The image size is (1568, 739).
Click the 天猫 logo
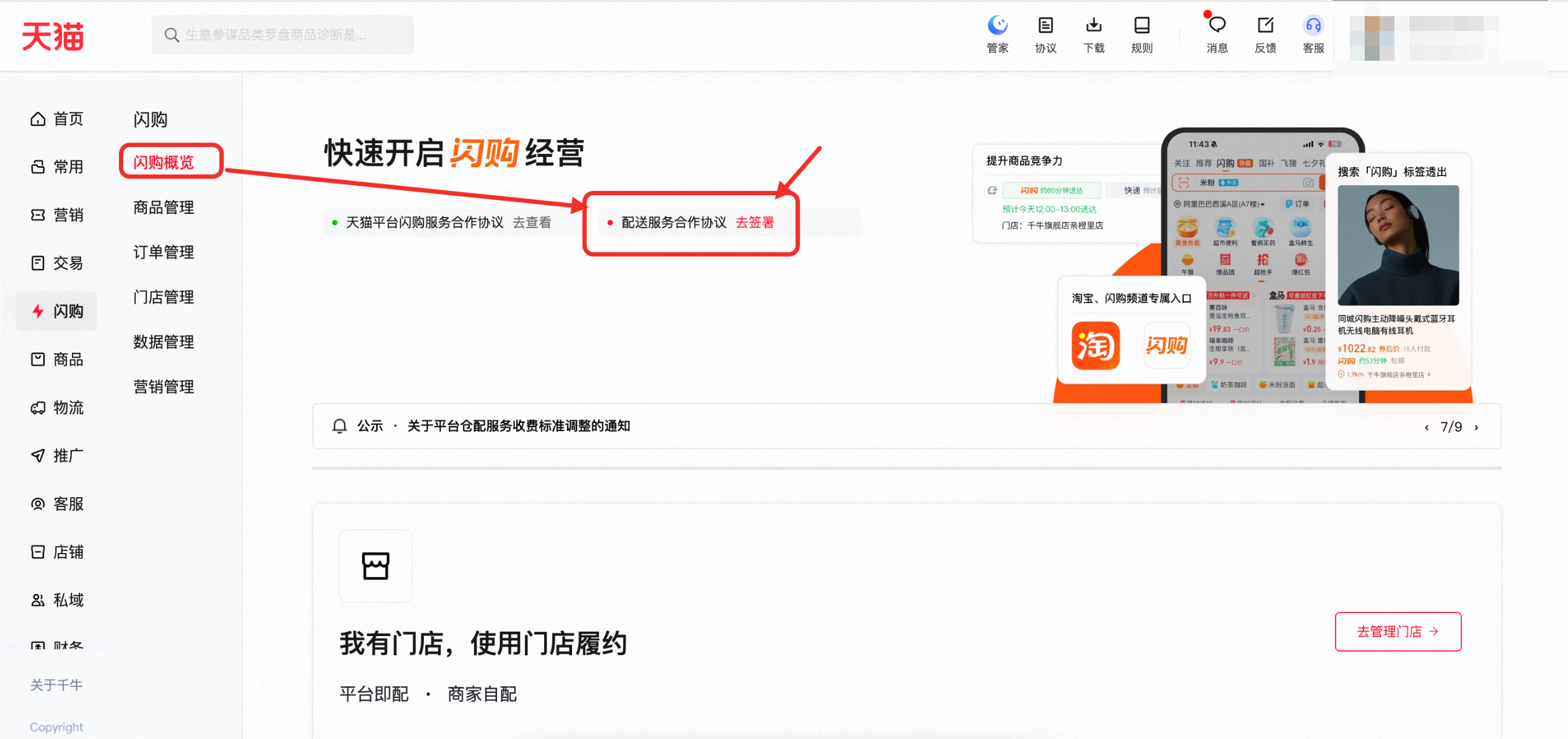pos(53,36)
